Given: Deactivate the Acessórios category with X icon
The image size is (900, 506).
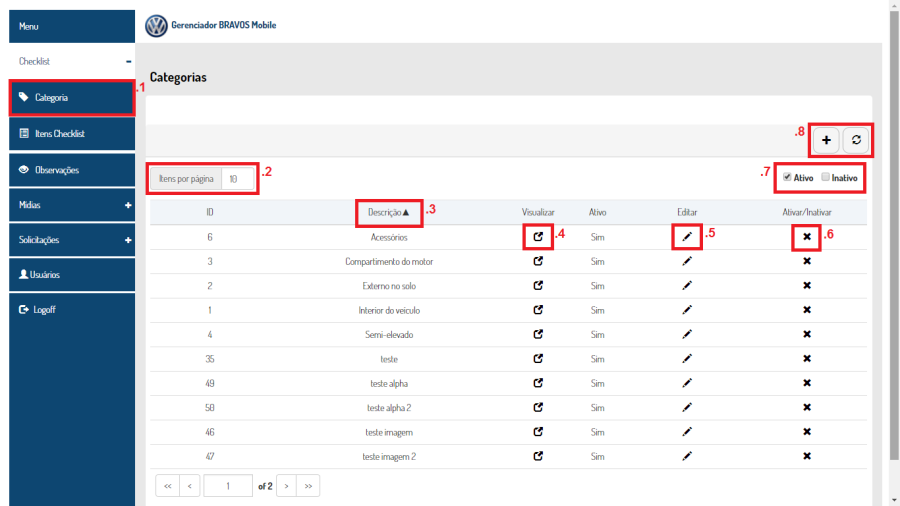Looking at the screenshot, I should pos(807,237).
